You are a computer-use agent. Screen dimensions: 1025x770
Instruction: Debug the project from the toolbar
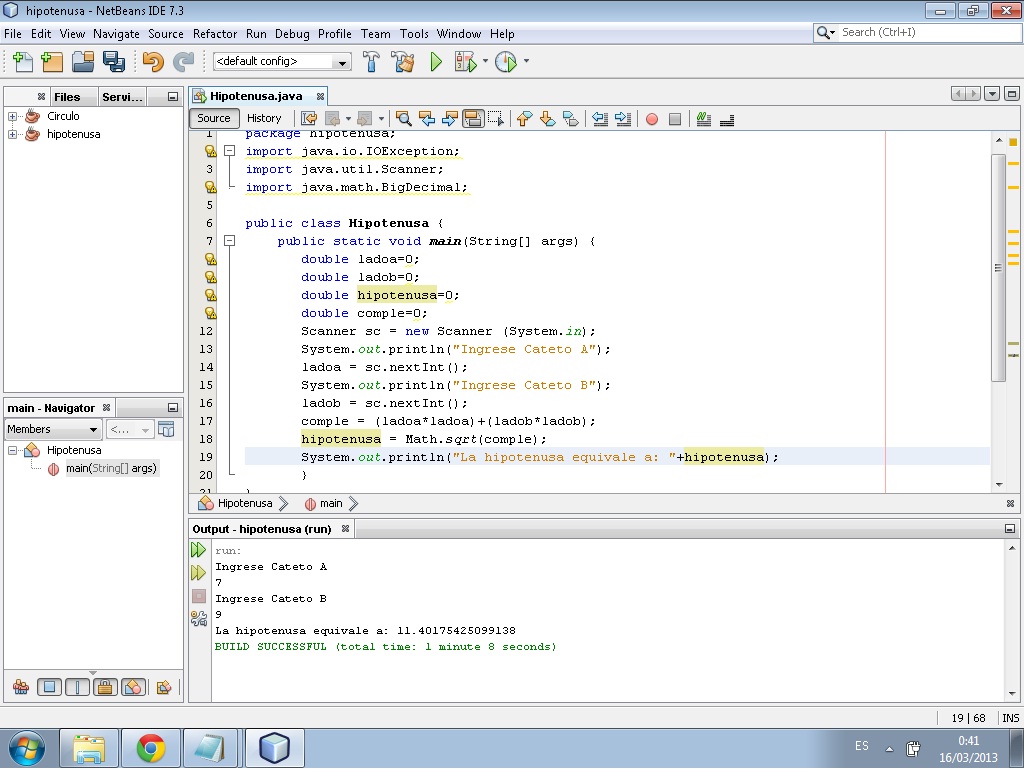(467, 61)
